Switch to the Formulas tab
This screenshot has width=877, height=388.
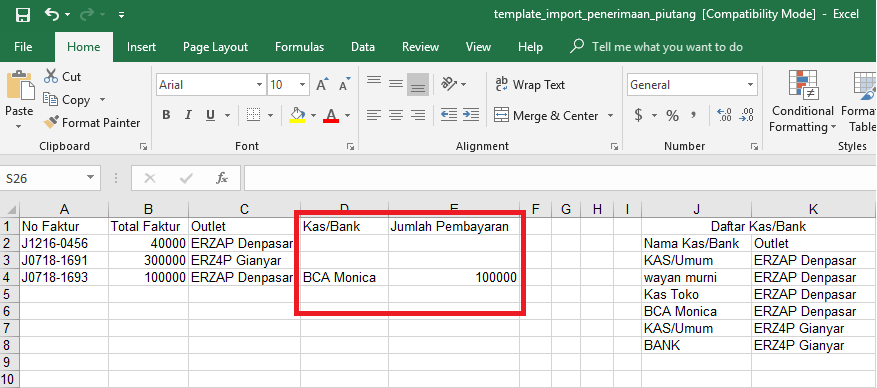(x=299, y=47)
